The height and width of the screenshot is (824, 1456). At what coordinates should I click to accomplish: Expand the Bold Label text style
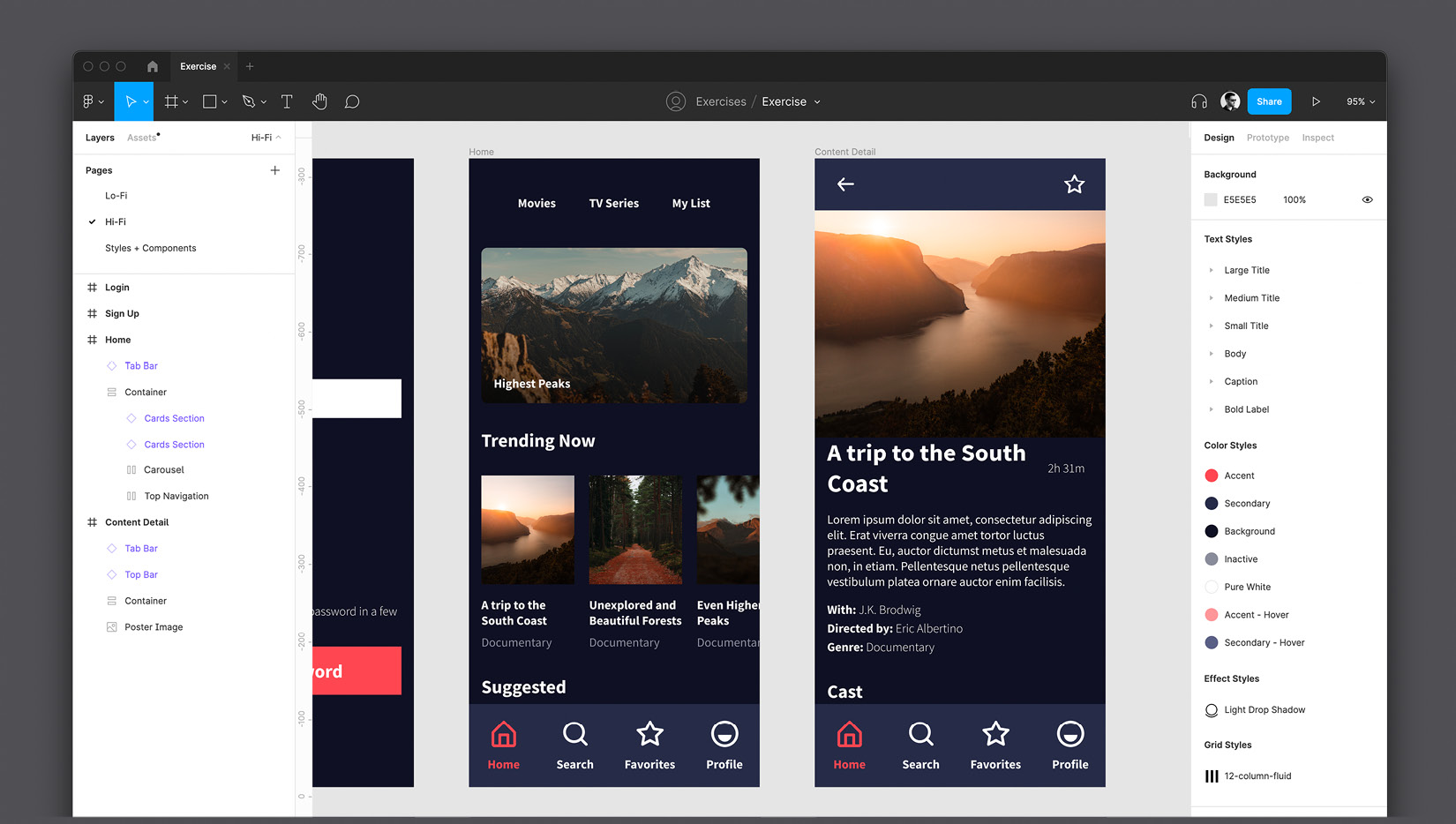click(1212, 409)
